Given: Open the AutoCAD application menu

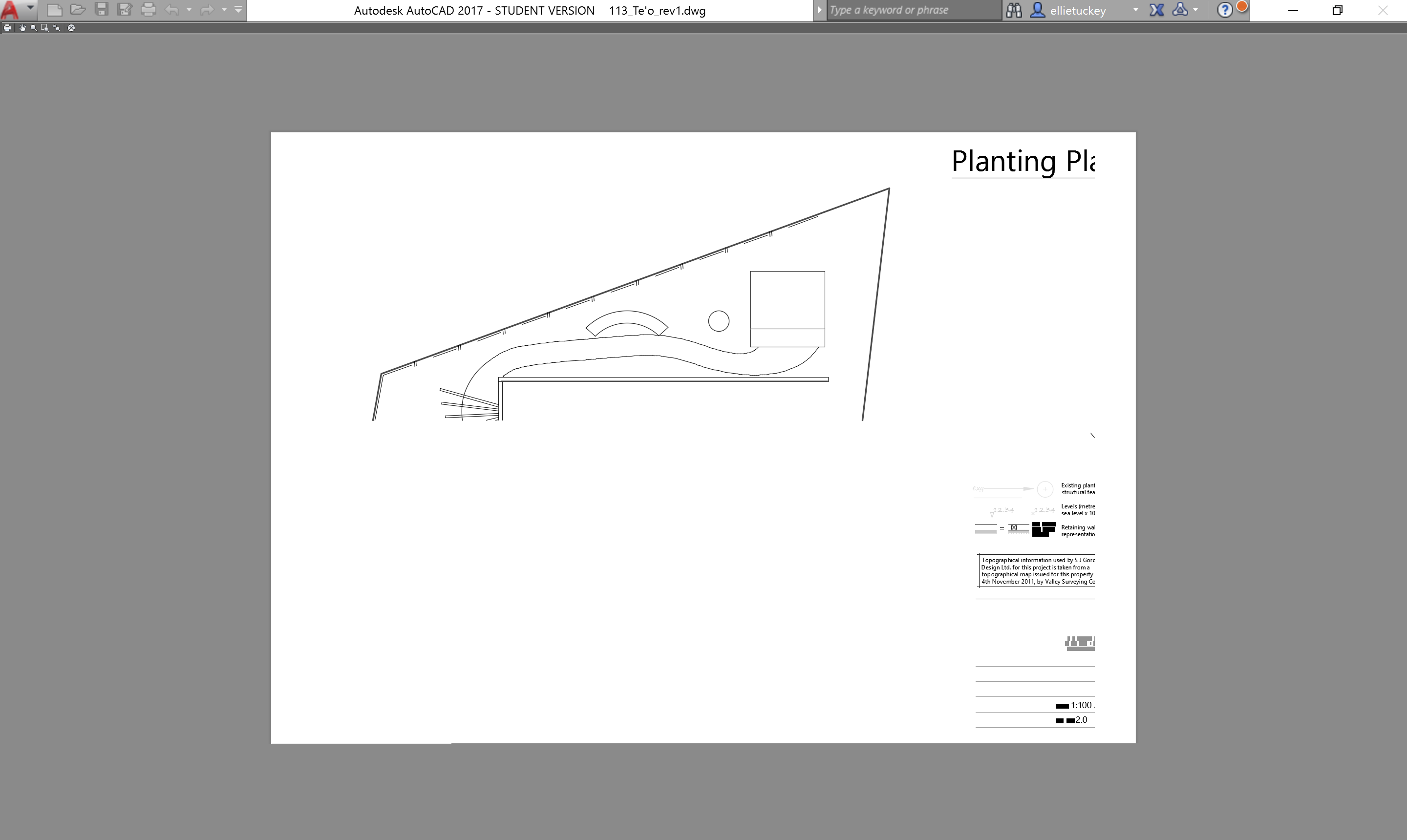Looking at the screenshot, I should [x=11, y=10].
